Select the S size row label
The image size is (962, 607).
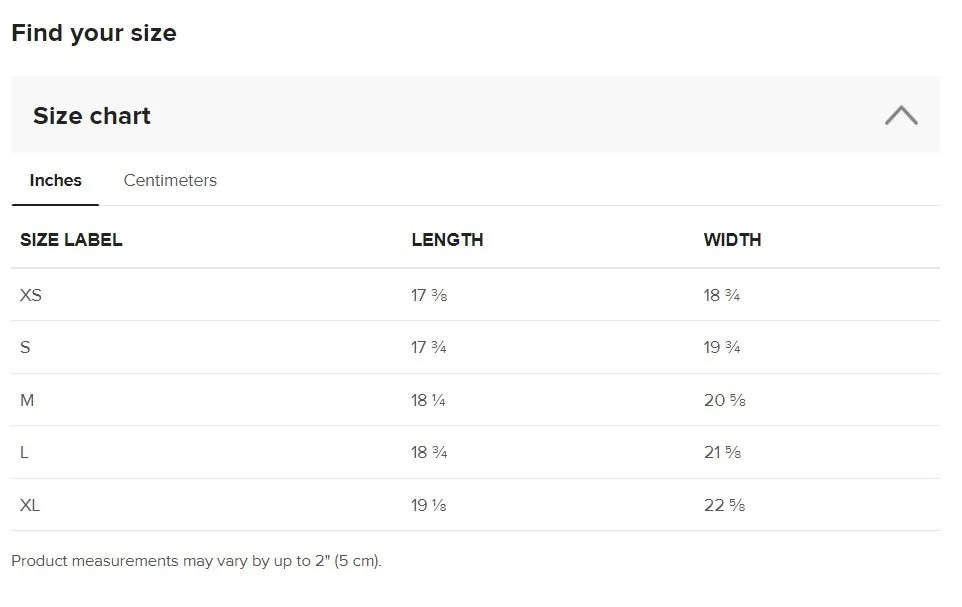pos(25,347)
